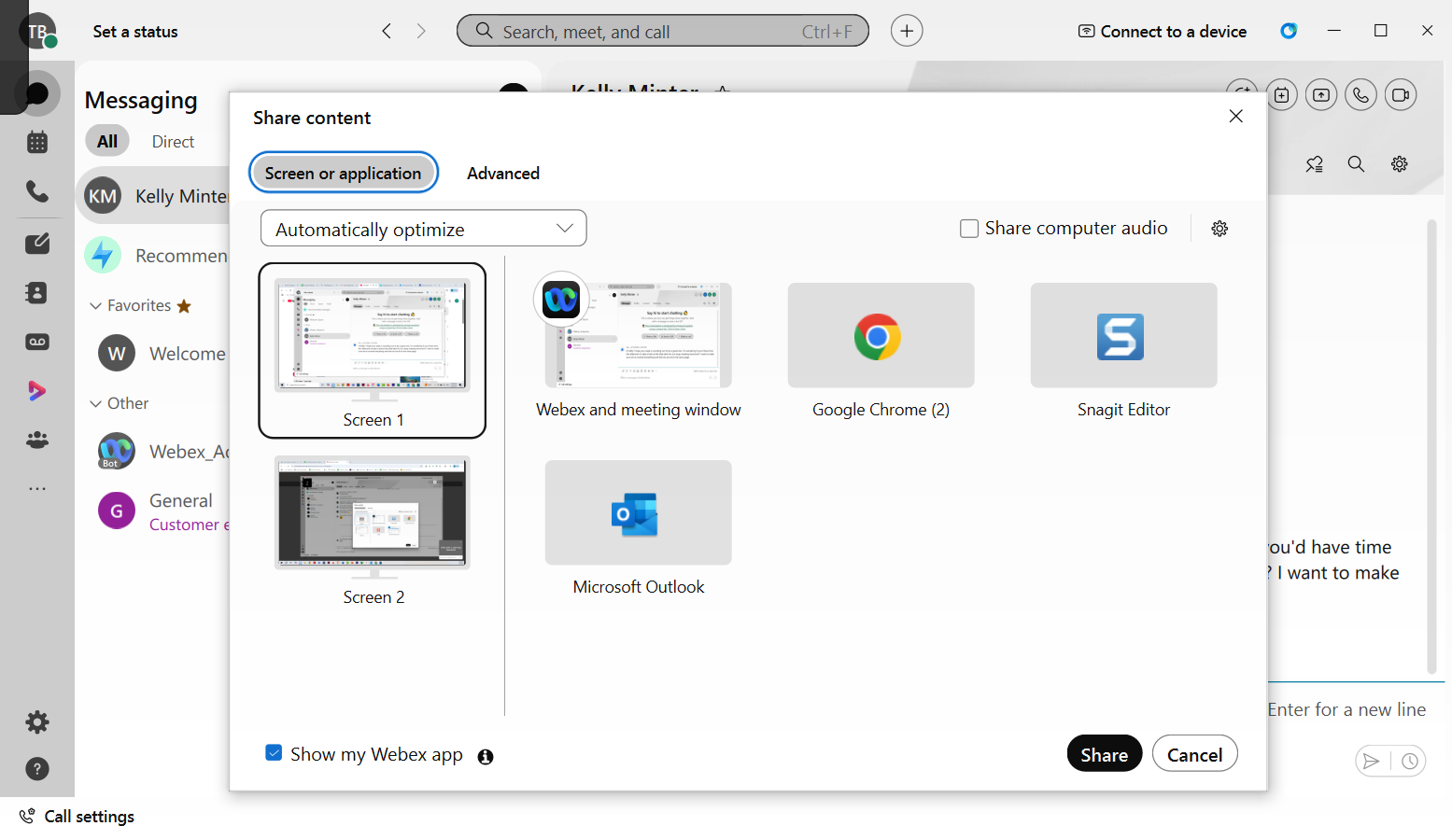
Task: Switch to the Advanced tab
Action: pos(503,174)
